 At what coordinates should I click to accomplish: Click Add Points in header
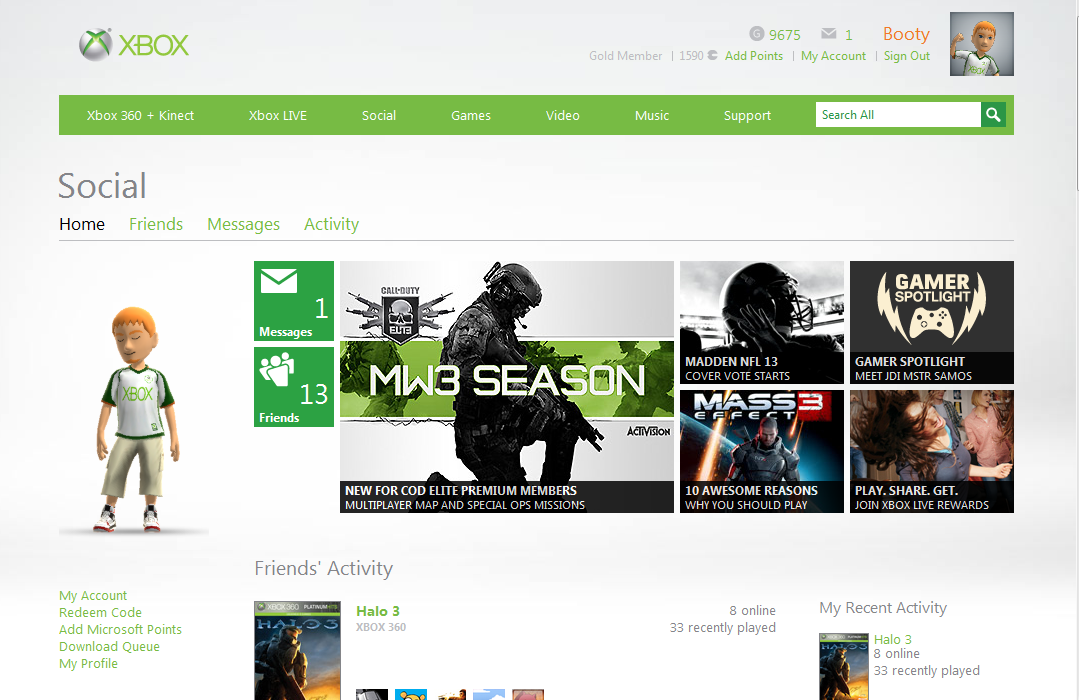click(x=754, y=56)
